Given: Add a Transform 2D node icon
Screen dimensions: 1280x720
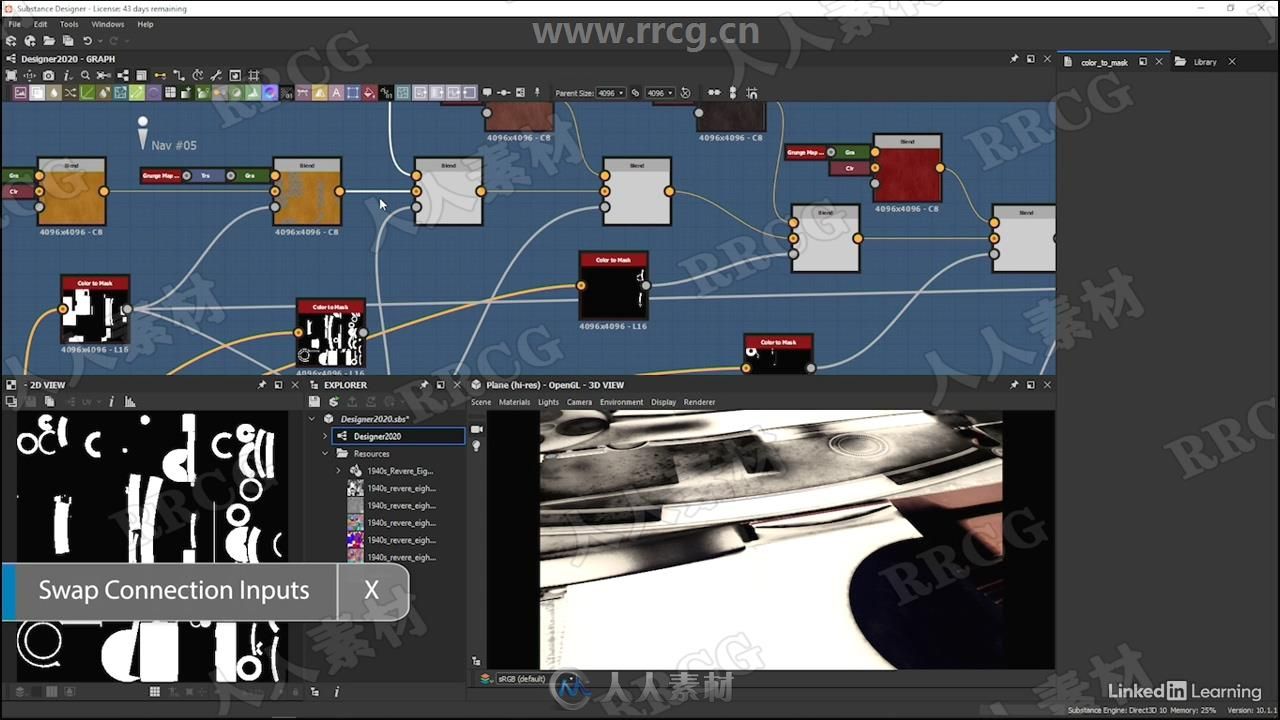Looking at the screenshot, I should 353,93.
